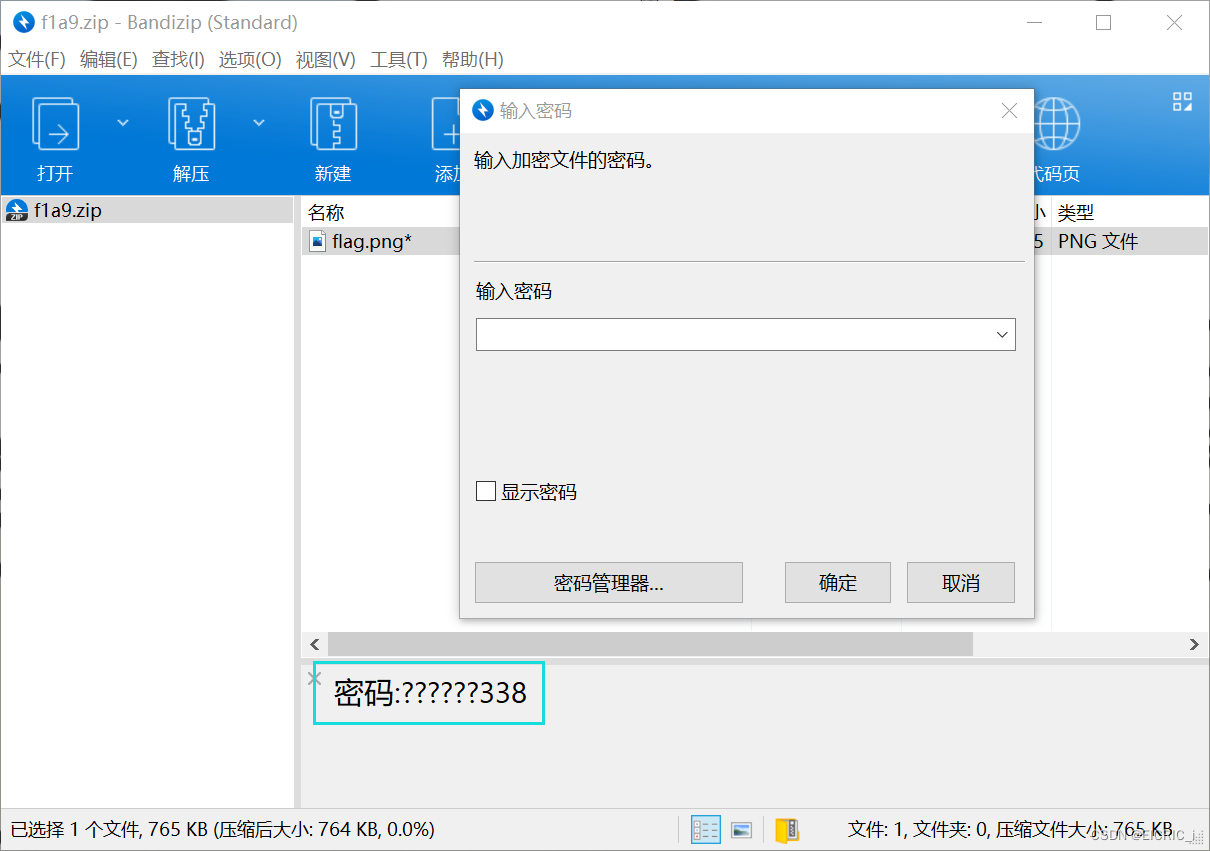
Task: Switch to details list view icon
Action: [x=705, y=829]
